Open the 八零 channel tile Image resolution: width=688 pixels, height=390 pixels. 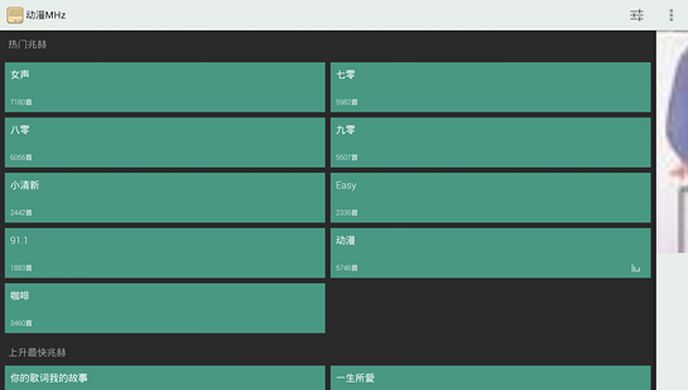click(165, 142)
